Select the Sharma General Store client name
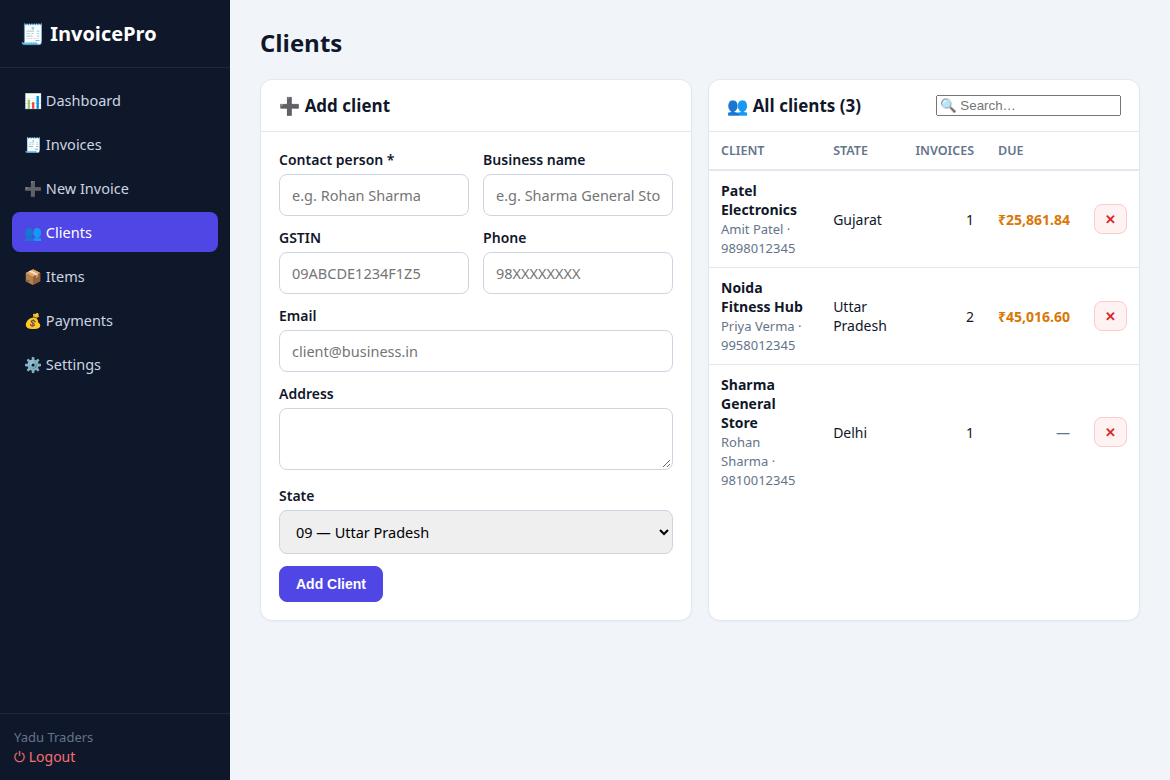Screen dimensions: 1170x780 click(x=748, y=404)
